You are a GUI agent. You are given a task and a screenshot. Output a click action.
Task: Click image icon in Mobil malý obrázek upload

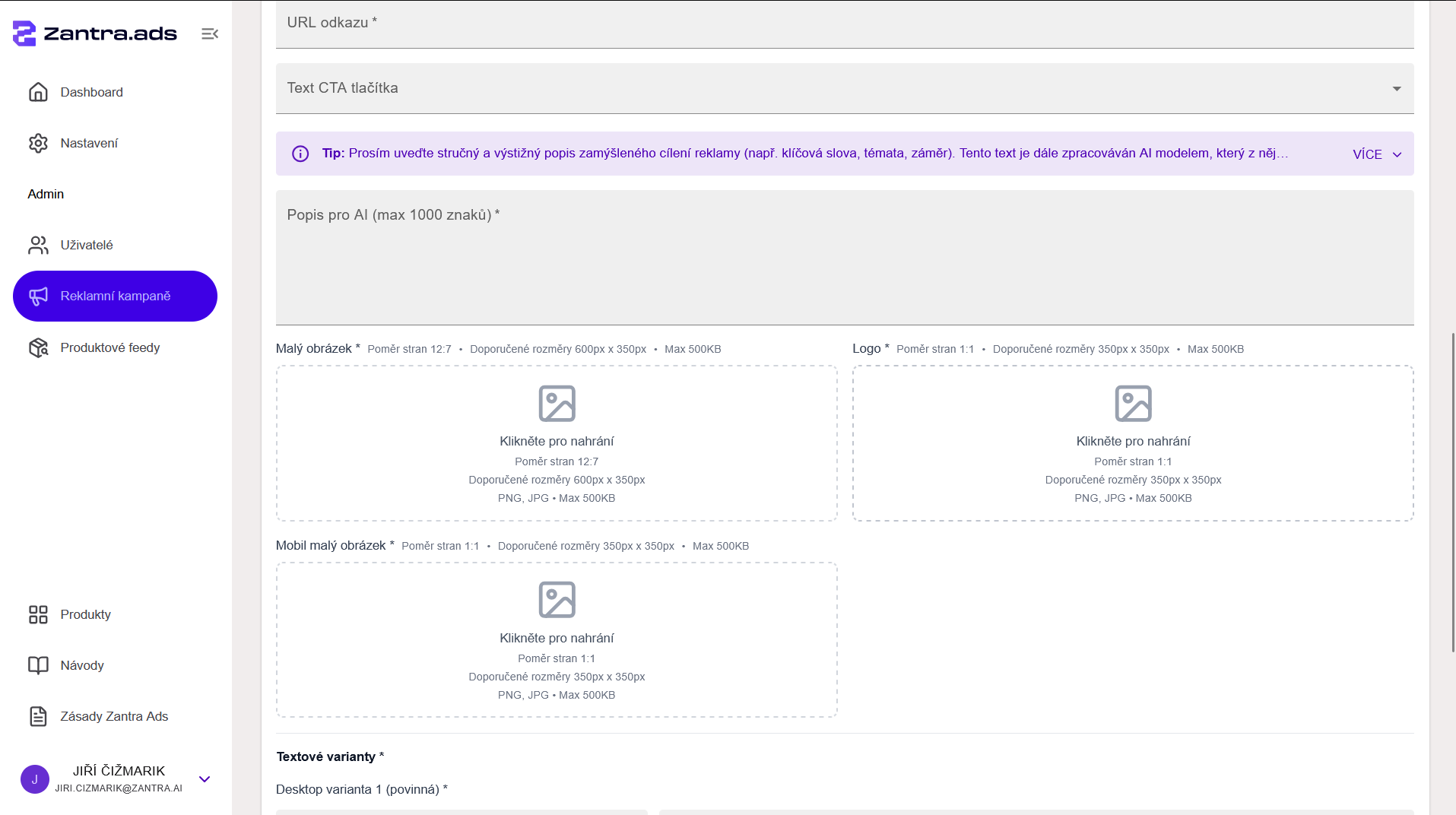[557, 600]
